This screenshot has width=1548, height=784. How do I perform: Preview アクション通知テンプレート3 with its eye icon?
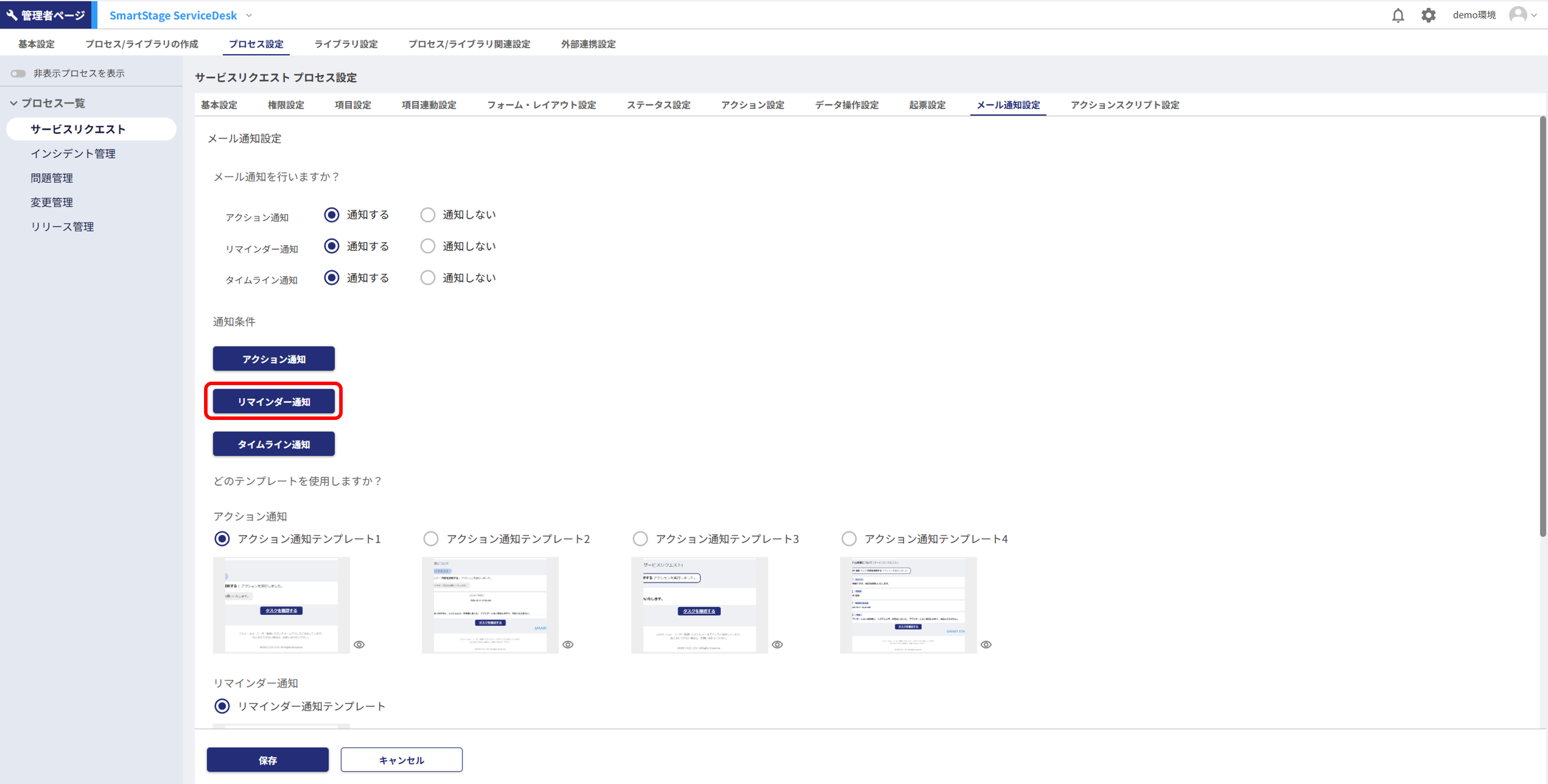(777, 644)
